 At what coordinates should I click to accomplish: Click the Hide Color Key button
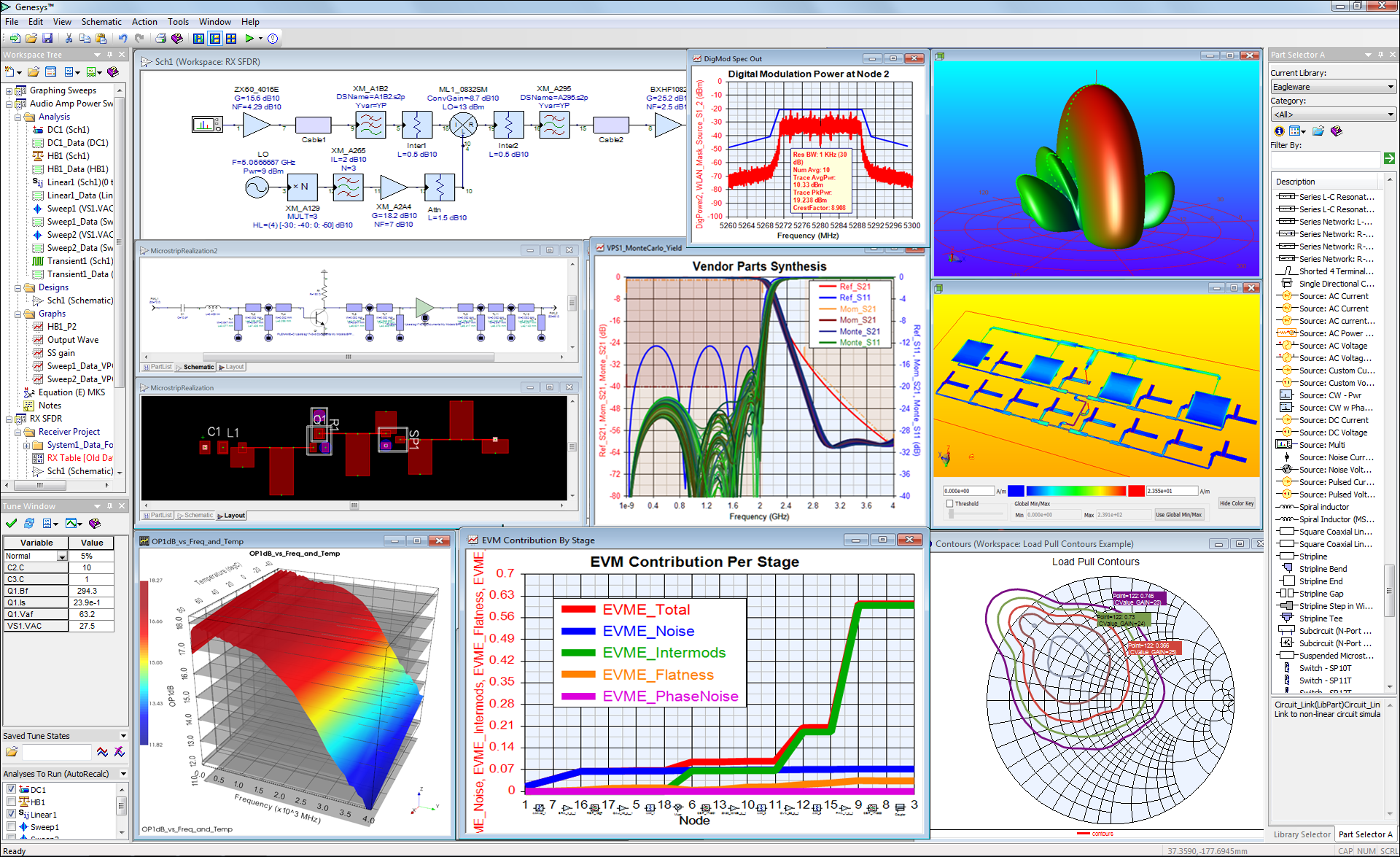(x=1237, y=503)
